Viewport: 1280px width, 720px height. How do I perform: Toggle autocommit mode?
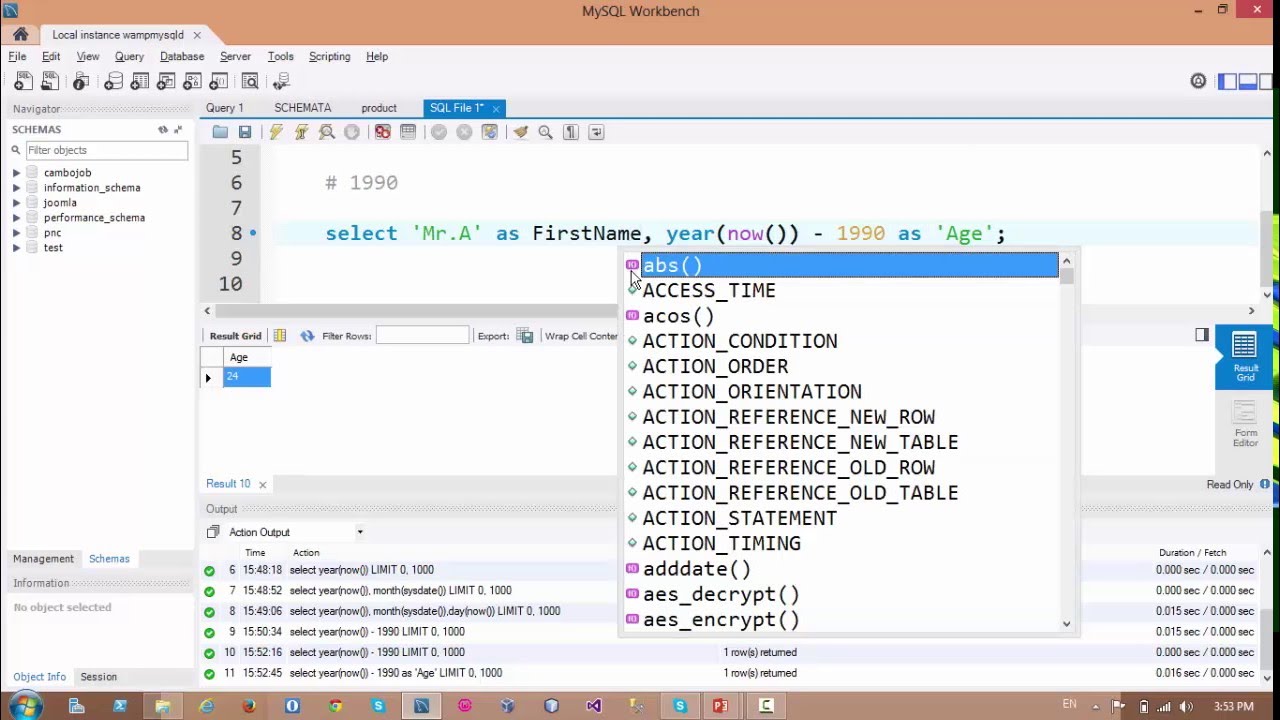[x=489, y=132]
